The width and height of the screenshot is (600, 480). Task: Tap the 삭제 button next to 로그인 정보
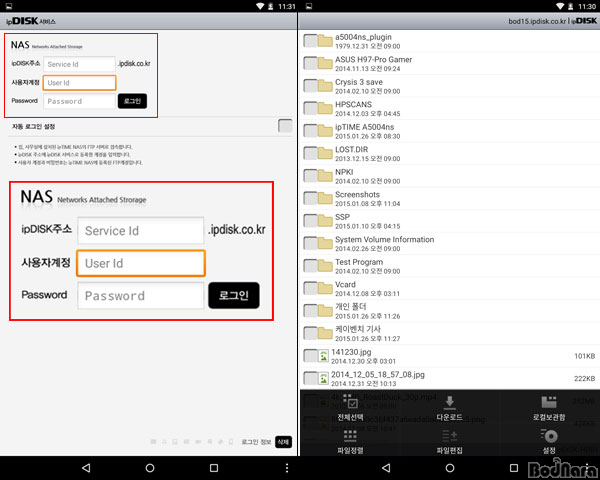point(283,442)
